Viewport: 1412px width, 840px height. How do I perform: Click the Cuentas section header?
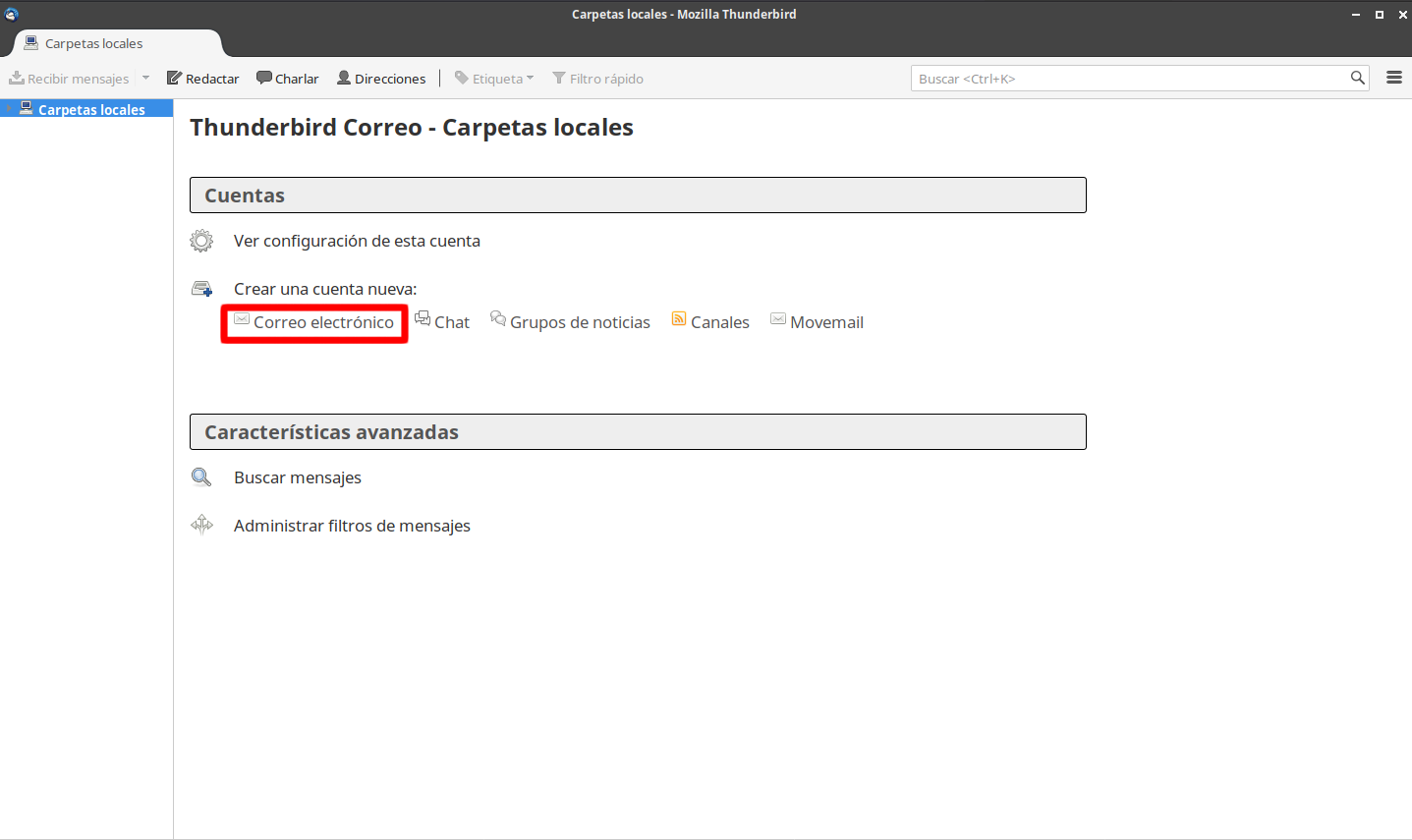[x=638, y=195]
